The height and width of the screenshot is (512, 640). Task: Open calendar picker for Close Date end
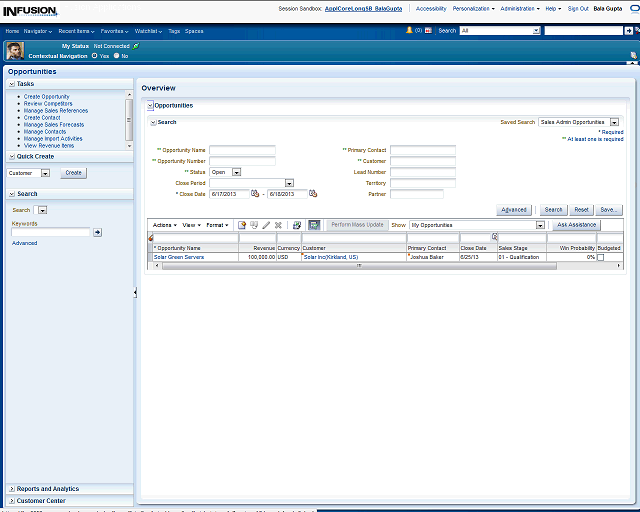pyautogui.click(x=313, y=193)
